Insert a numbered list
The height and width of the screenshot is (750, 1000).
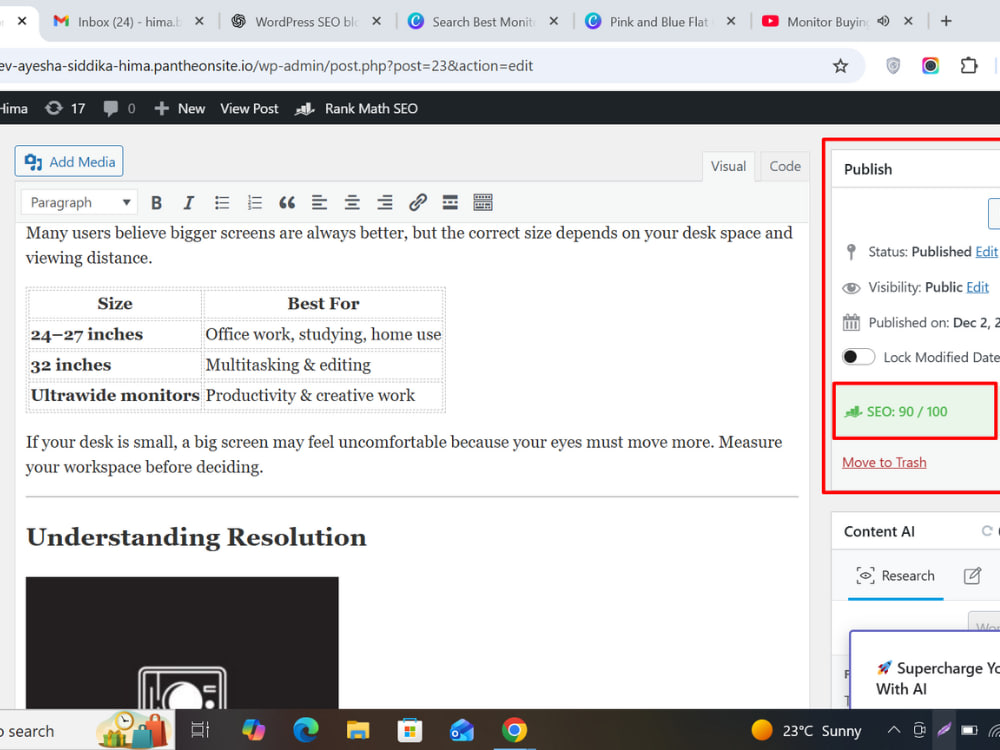click(x=254, y=203)
